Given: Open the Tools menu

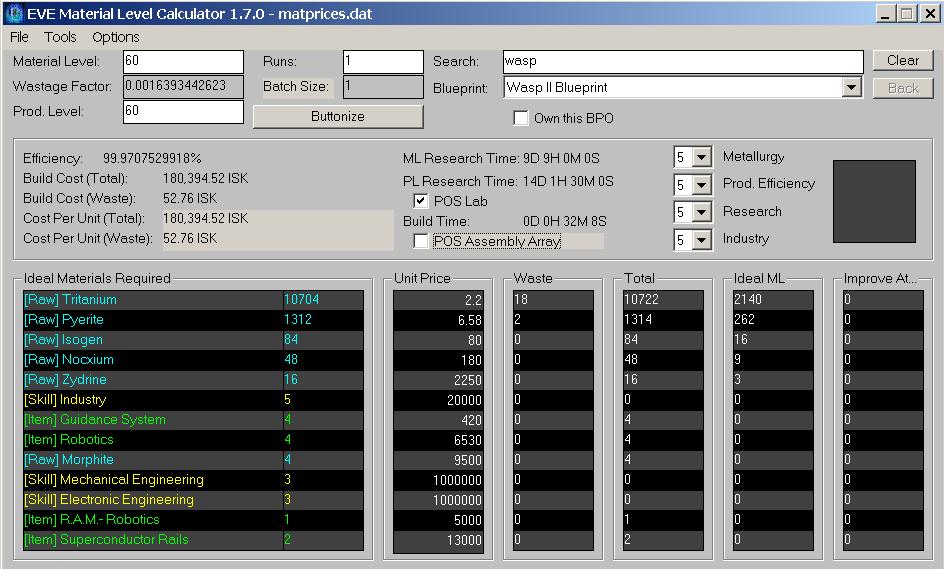Looking at the screenshot, I should tap(60, 37).
